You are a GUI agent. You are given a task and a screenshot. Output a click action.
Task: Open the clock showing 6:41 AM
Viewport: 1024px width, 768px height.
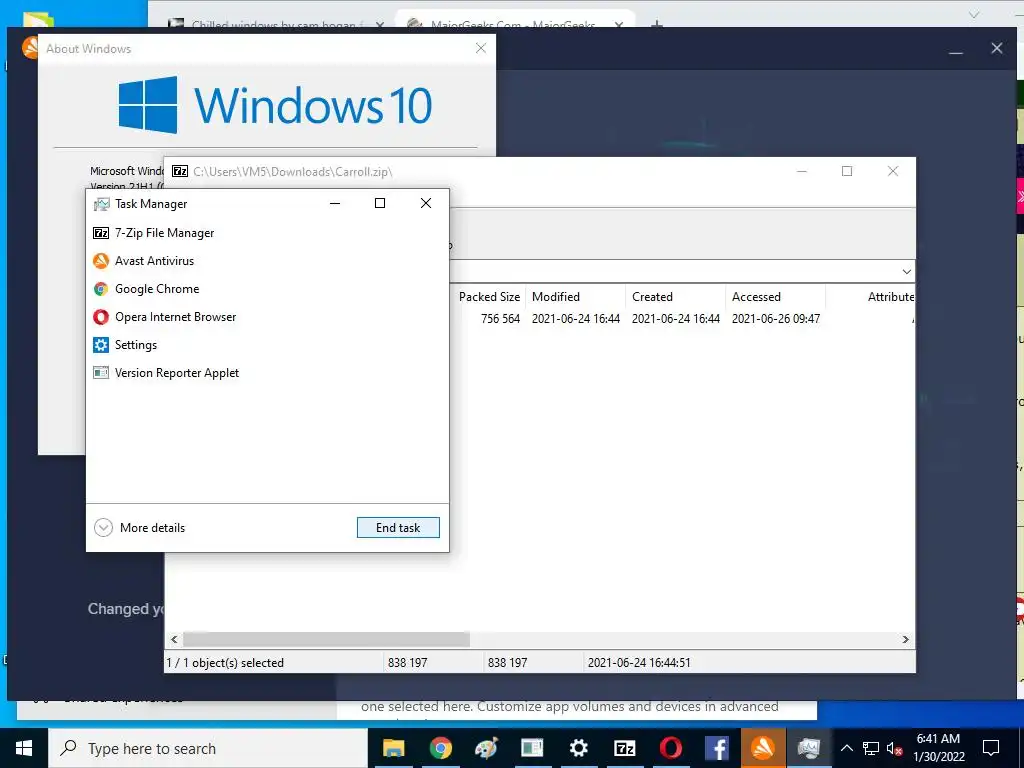(938, 748)
